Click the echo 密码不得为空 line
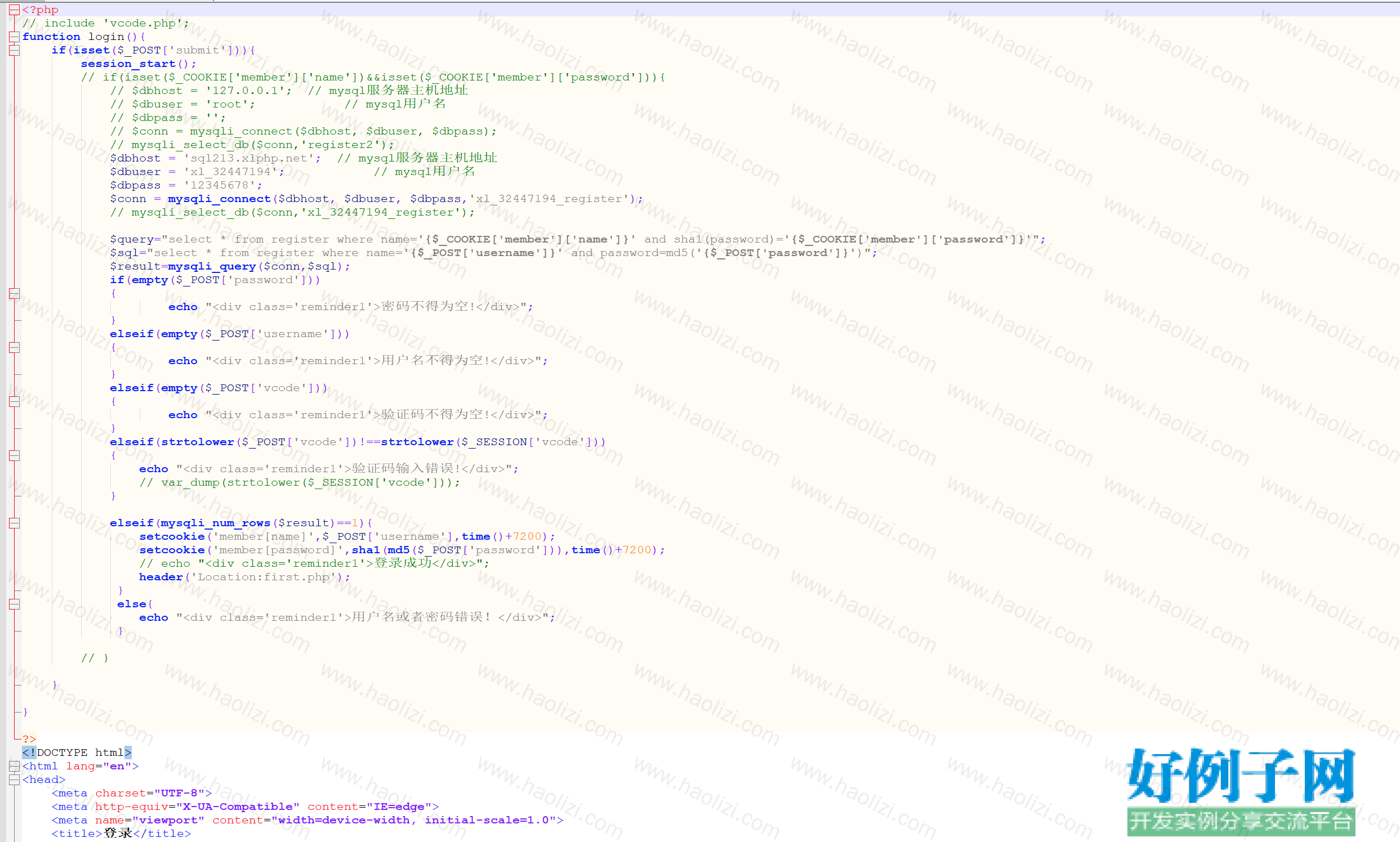Image resolution: width=1400 pixels, height=842 pixels. tap(351, 307)
